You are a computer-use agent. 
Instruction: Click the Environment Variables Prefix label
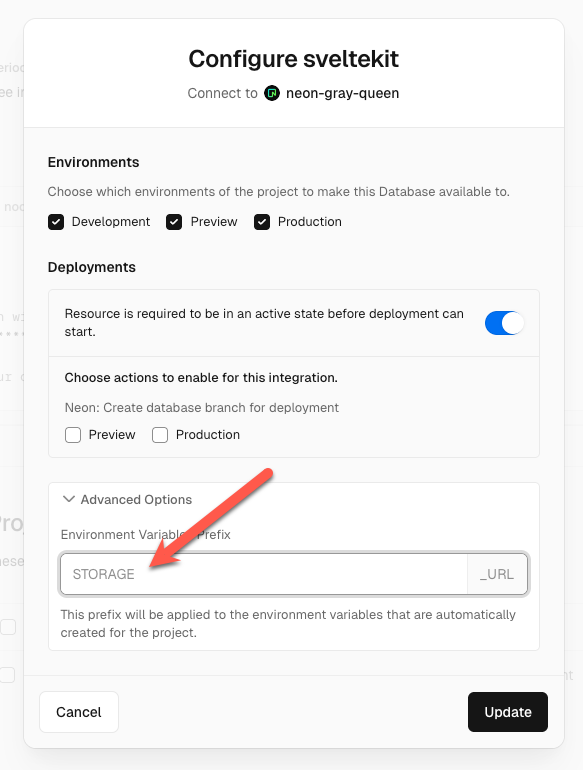tap(145, 534)
